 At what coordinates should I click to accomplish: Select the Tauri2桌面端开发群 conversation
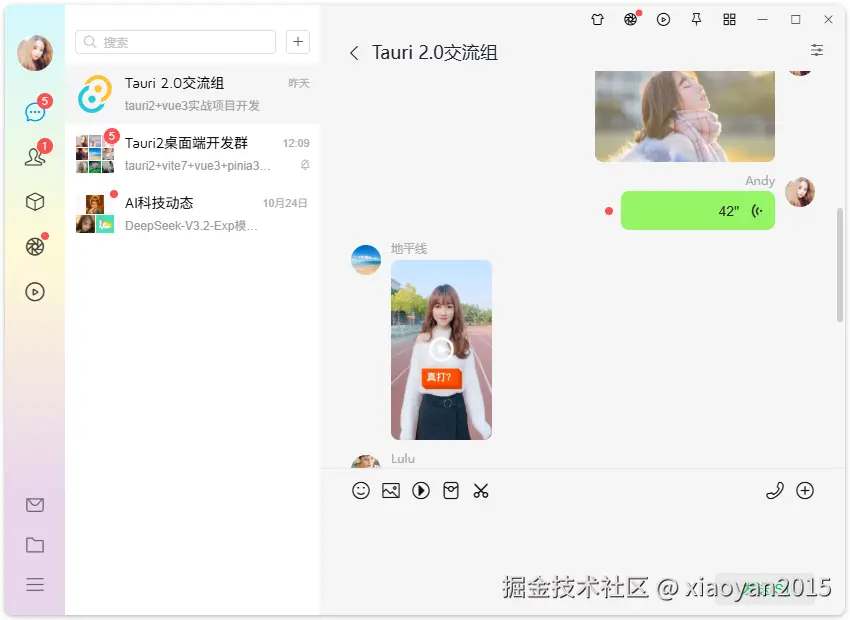(x=190, y=152)
